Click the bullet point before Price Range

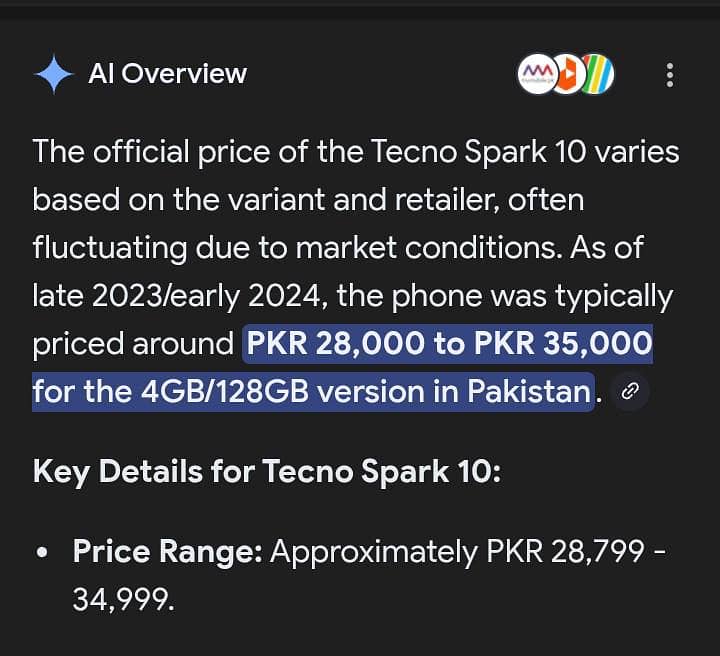[x=42, y=552]
